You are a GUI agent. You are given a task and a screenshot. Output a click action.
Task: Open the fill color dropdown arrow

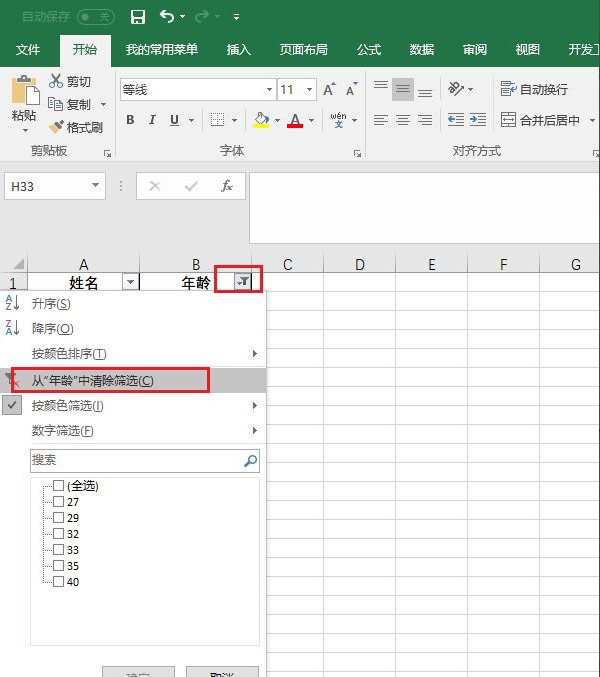pyautogui.click(x=277, y=120)
